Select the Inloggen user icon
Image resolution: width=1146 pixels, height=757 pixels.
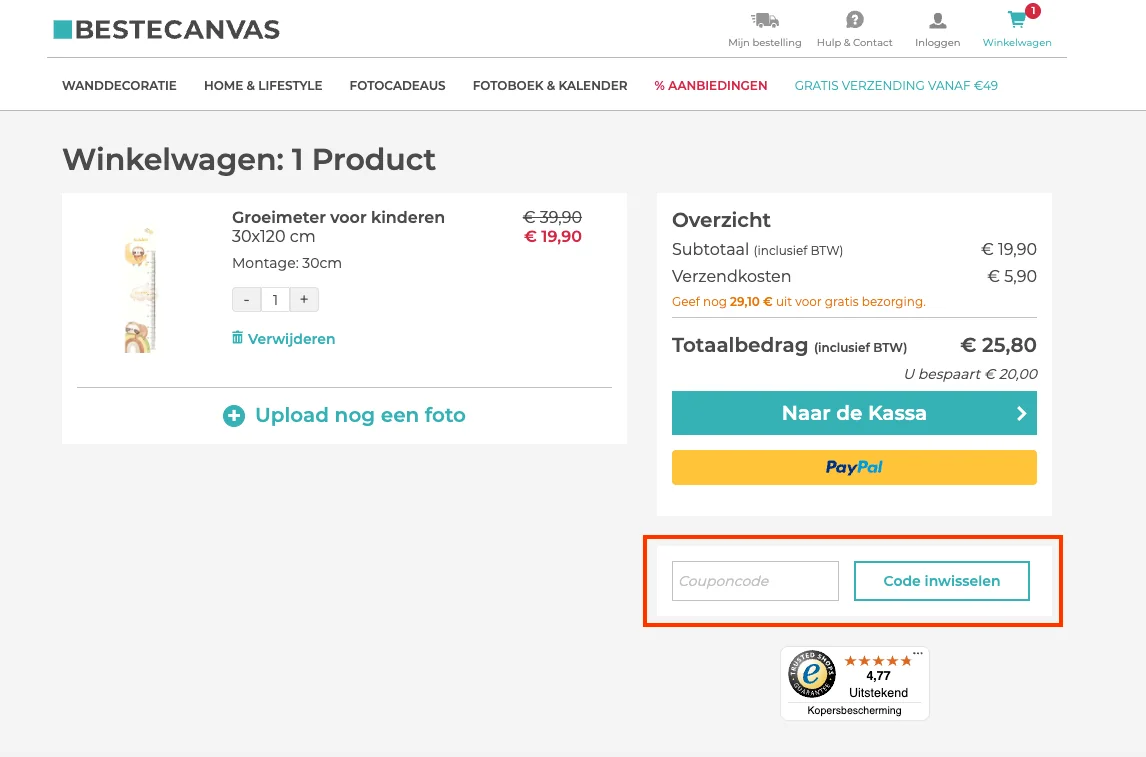937,18
